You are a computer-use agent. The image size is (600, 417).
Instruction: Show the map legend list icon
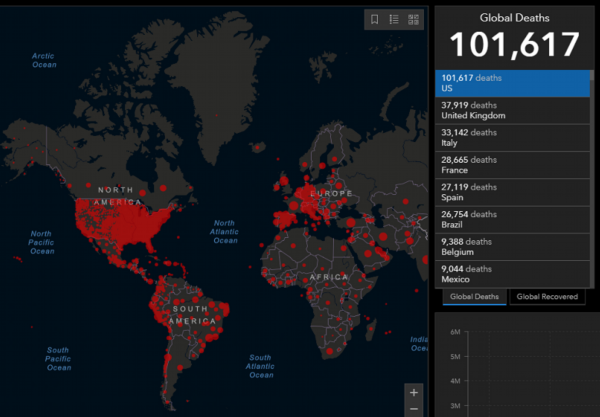[394, 19]
